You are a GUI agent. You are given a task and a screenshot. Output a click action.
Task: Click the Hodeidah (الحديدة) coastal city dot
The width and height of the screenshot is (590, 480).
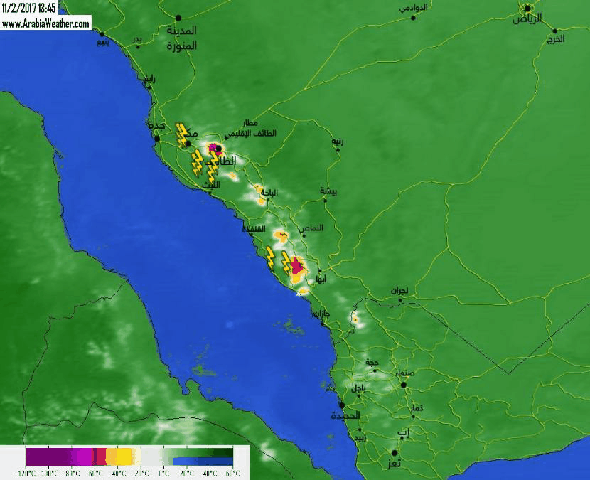click(x=342, y=405)
